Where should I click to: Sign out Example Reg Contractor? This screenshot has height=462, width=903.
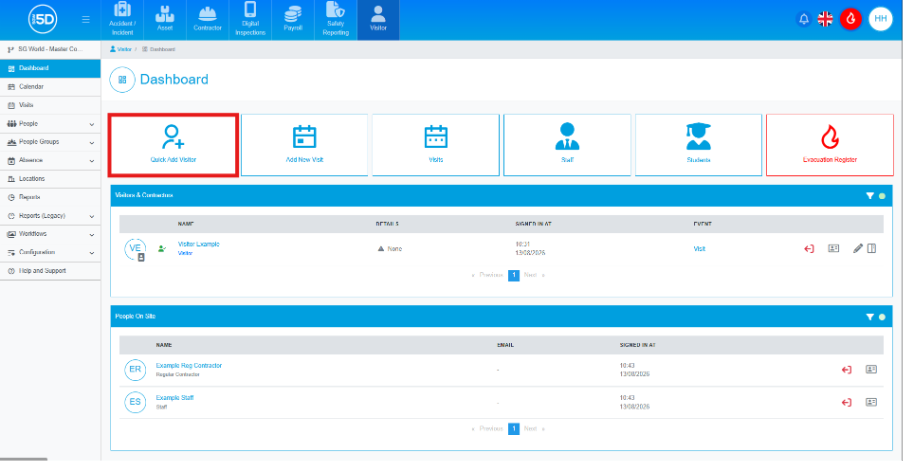pyautogui.click(x=847, y=370)
